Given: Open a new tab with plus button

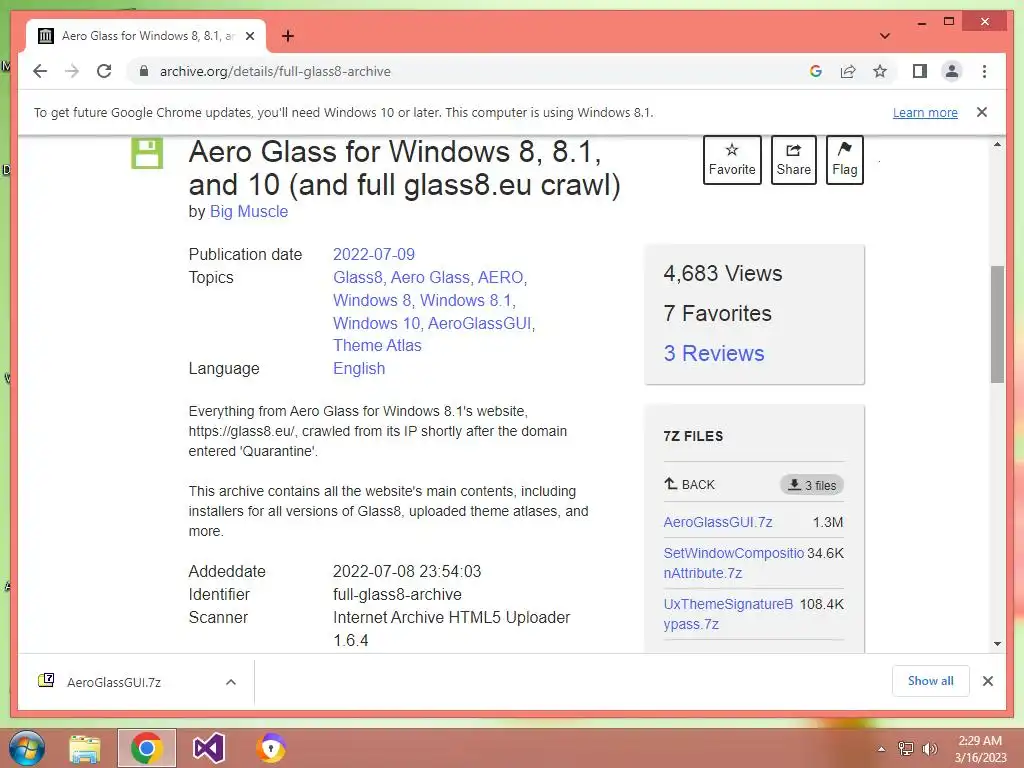Looking at the screenshot, I should point(287,36).
